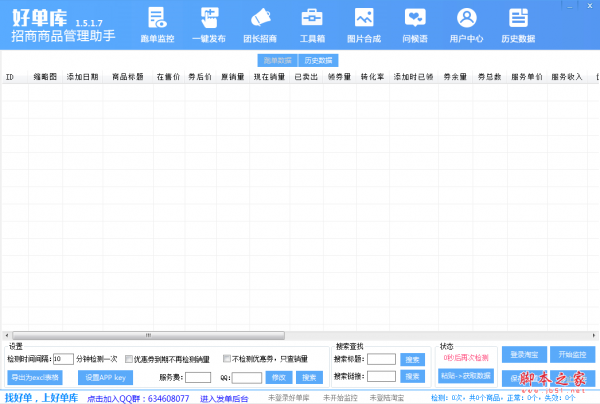Click 未开始监控 status text
This screenshot has width=600, height=404.
click(340, 398)
